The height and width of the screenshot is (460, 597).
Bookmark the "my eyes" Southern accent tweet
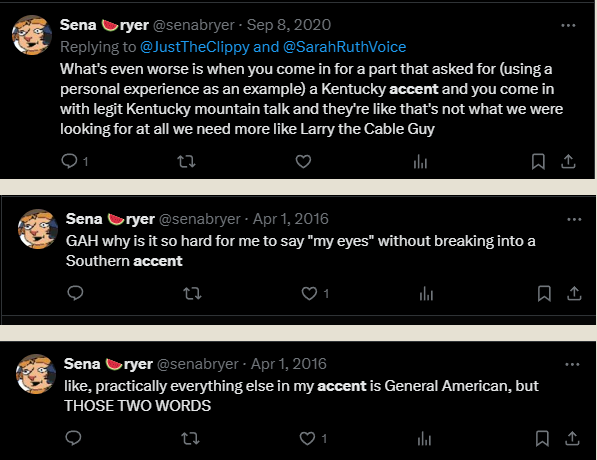point(544,294)
